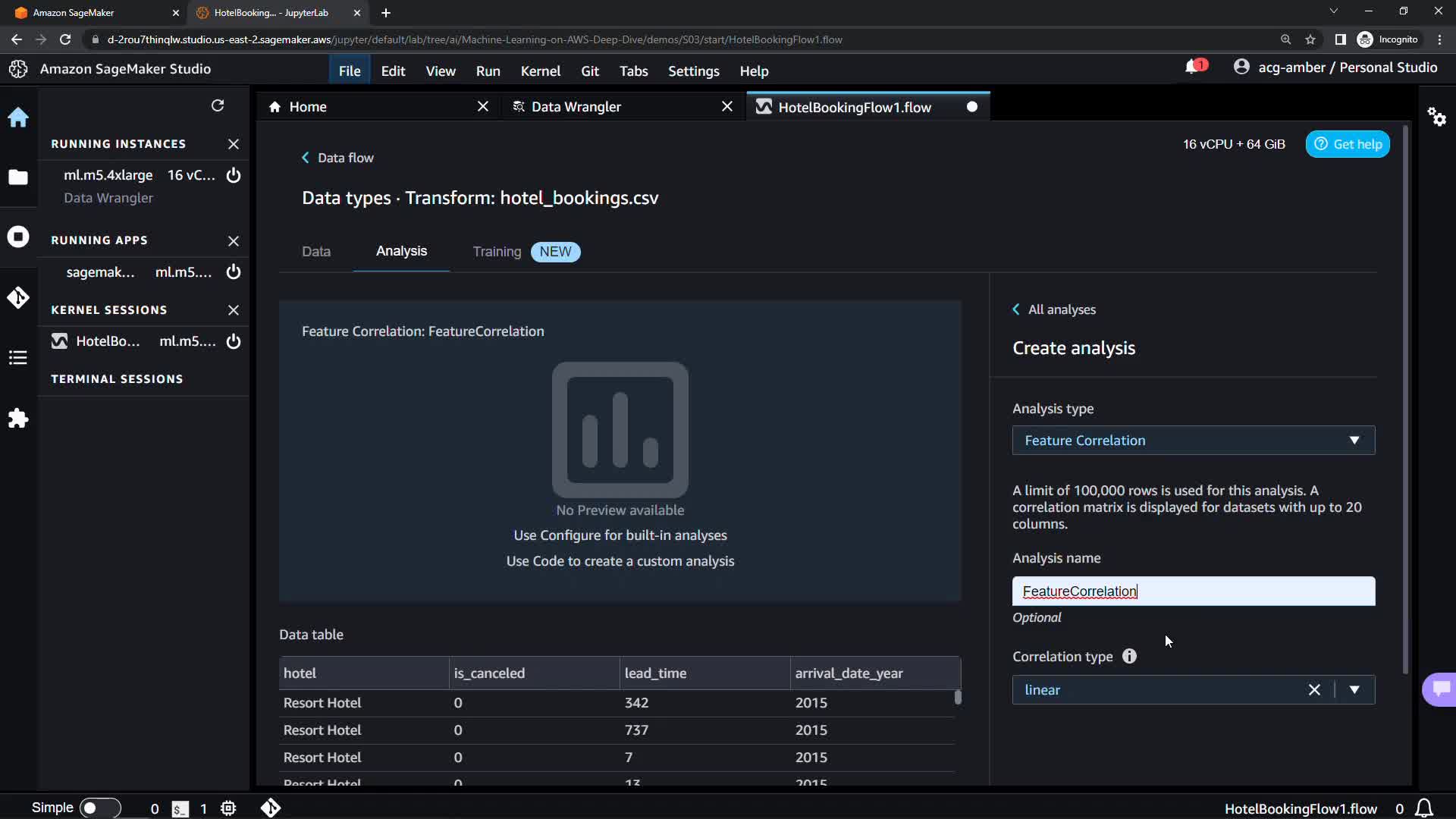
Task: Open the Extensions puzzle-piece icon
Action: tap(18, 419)
